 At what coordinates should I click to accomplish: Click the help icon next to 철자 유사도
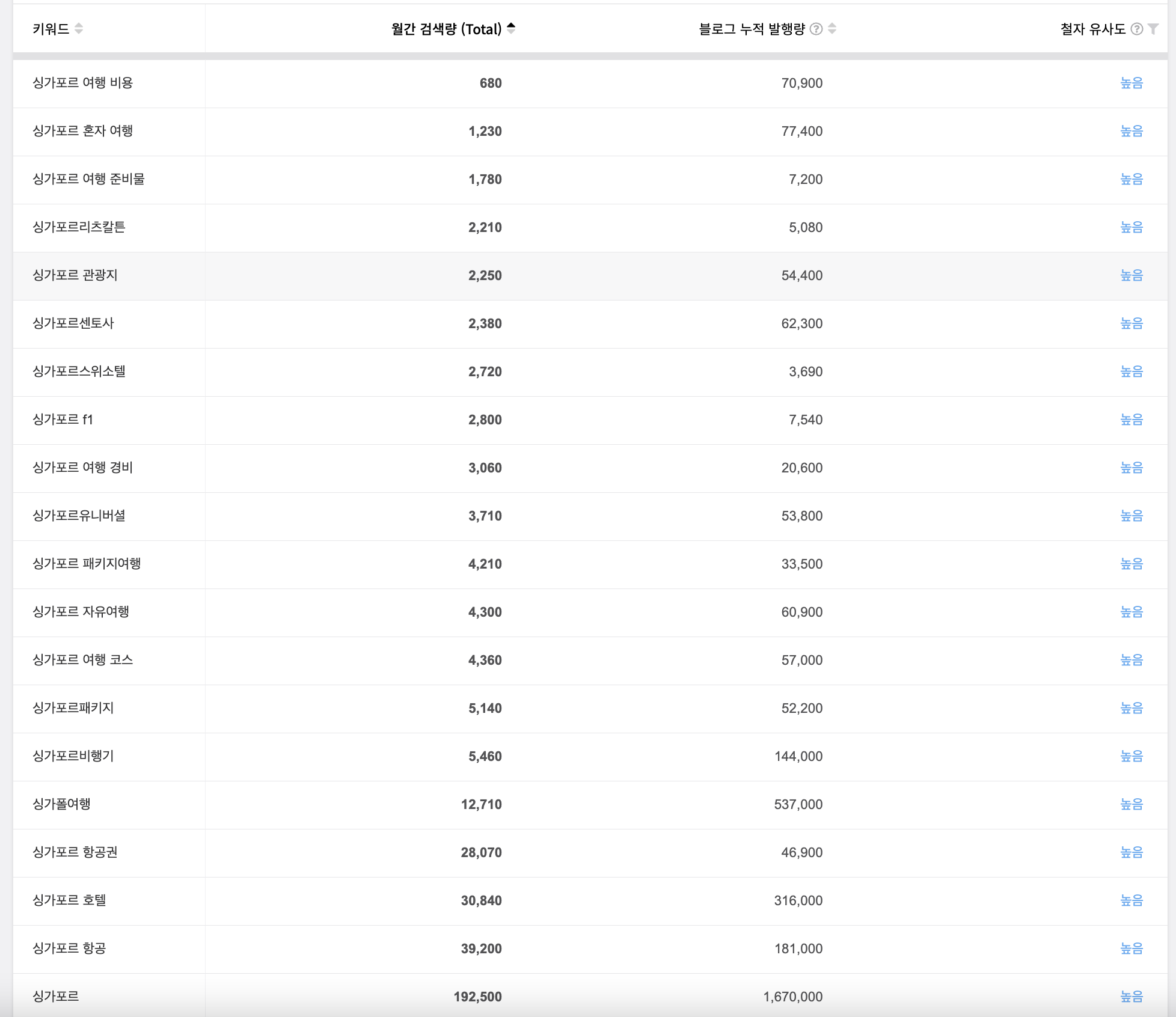point(1136,29)
